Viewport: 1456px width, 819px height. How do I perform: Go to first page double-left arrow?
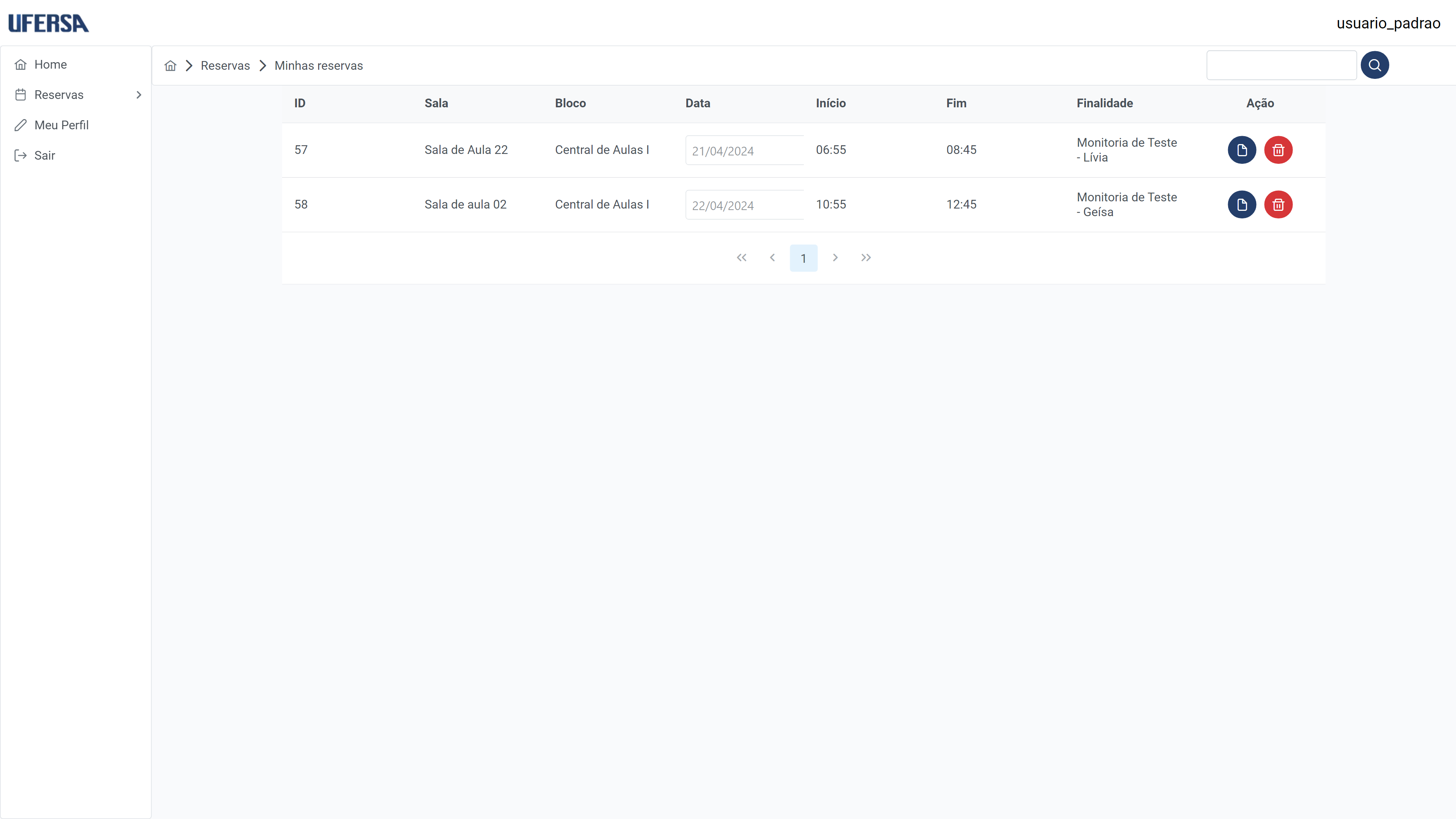[742, 258]
